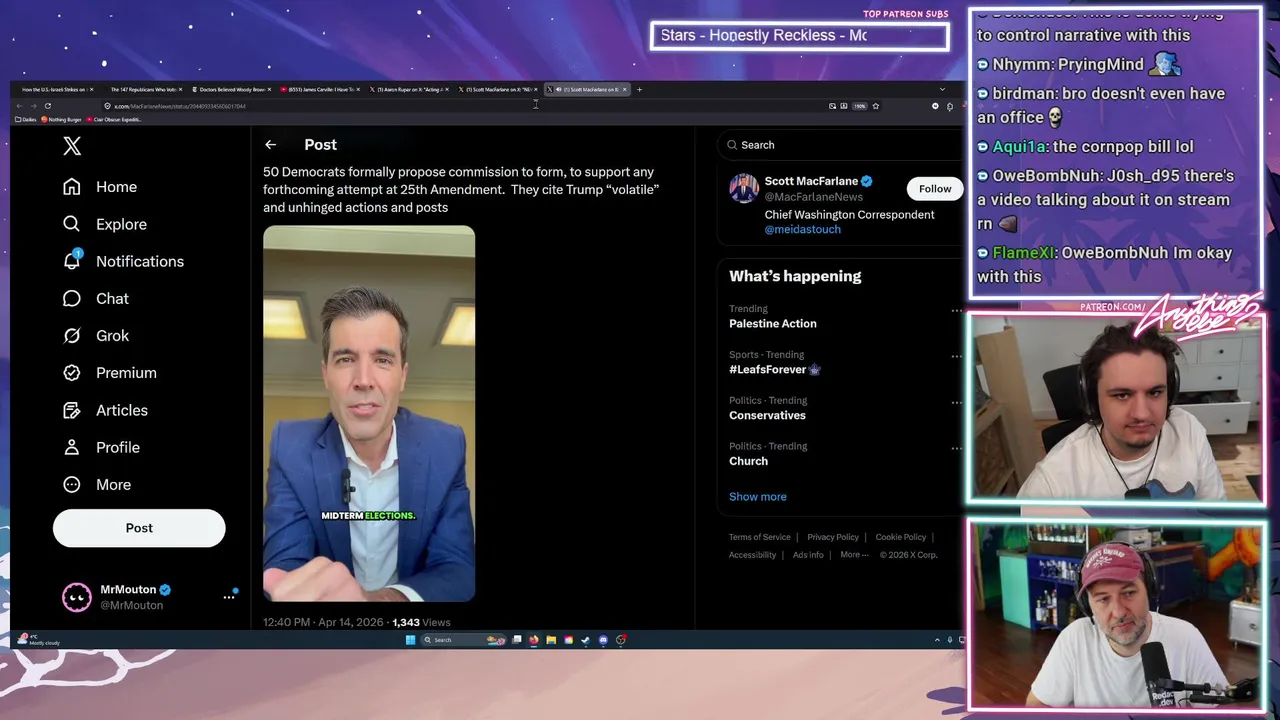The height and width of the screenshot is (720, 1280).
Task: Open Grok via its sidebar icon
Action: pyautogui.click(x=72, y=336)
